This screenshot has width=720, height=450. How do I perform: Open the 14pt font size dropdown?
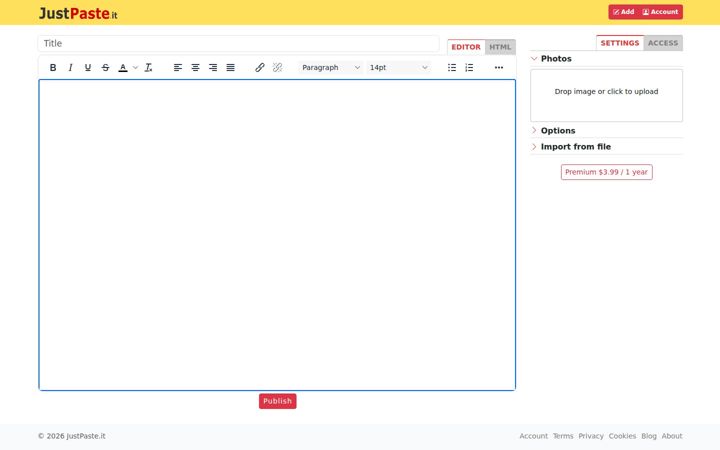point(398,68)
